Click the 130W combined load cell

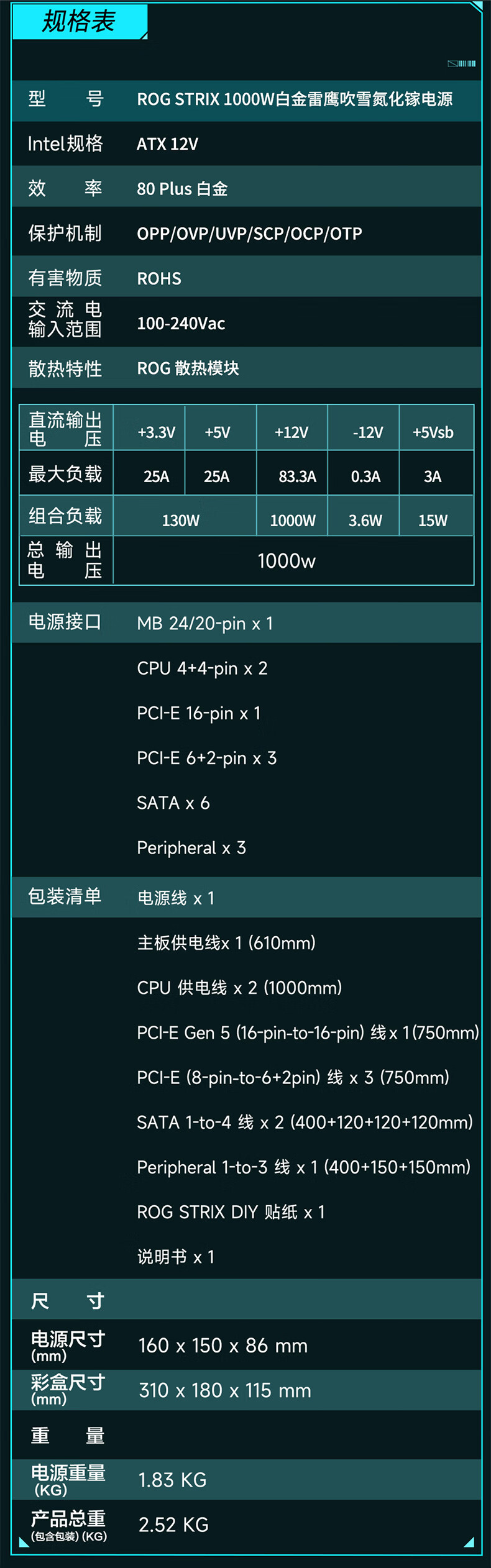coord(181,521)
